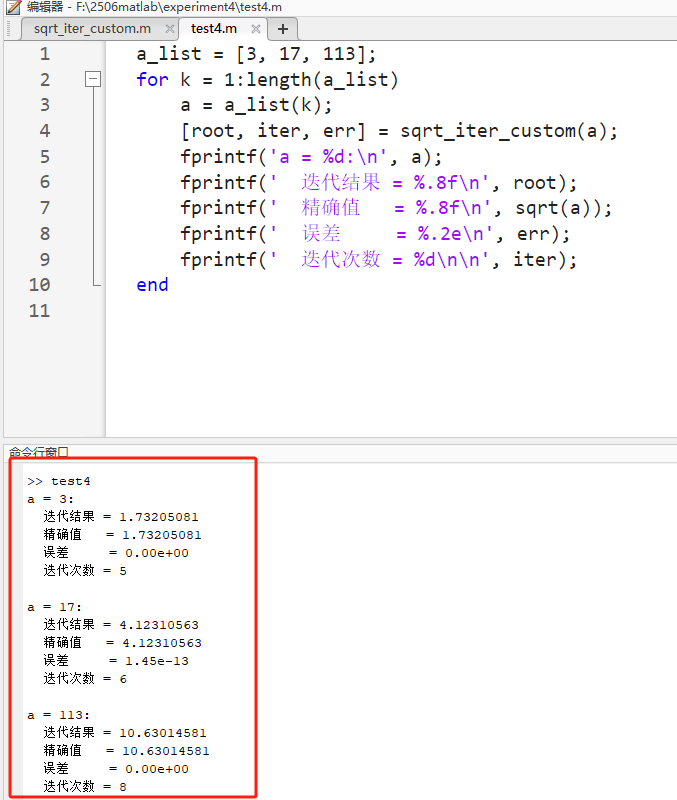The width and height of the screenshot is (677, 800).
Task: Click '迭代次数 = 6' output line
Action: pyautogui.click(x=85, y=679)
